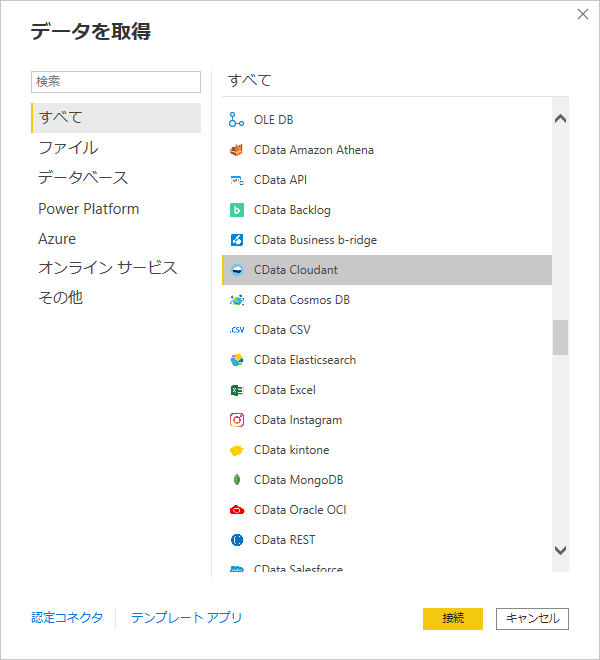This screenshot has width=600, height=660.
Task: Open the オンライン サービス category
Action: [116, 268]
